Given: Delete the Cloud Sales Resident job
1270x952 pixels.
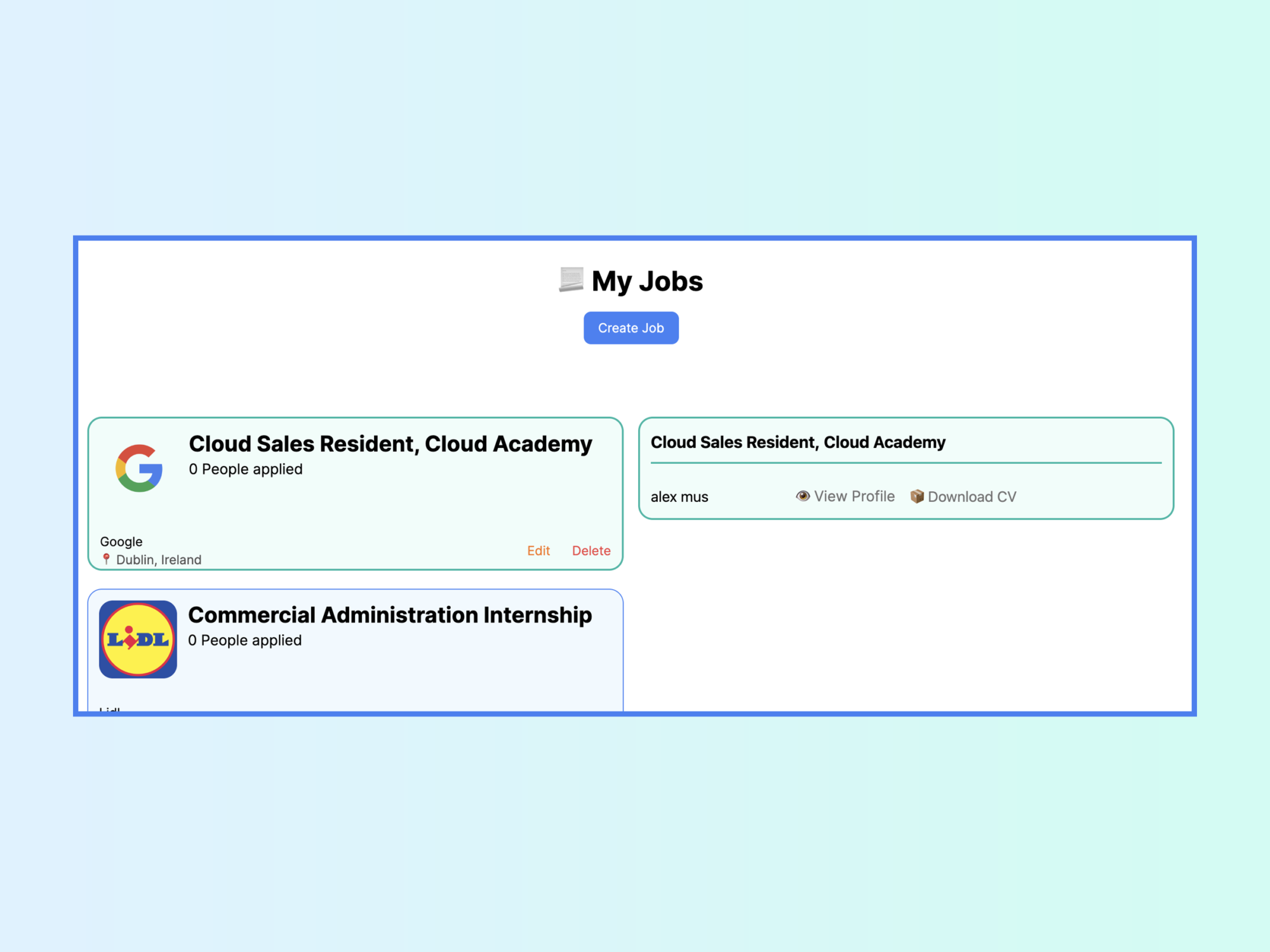Looking at the screenshot, I should pos(591,551).
